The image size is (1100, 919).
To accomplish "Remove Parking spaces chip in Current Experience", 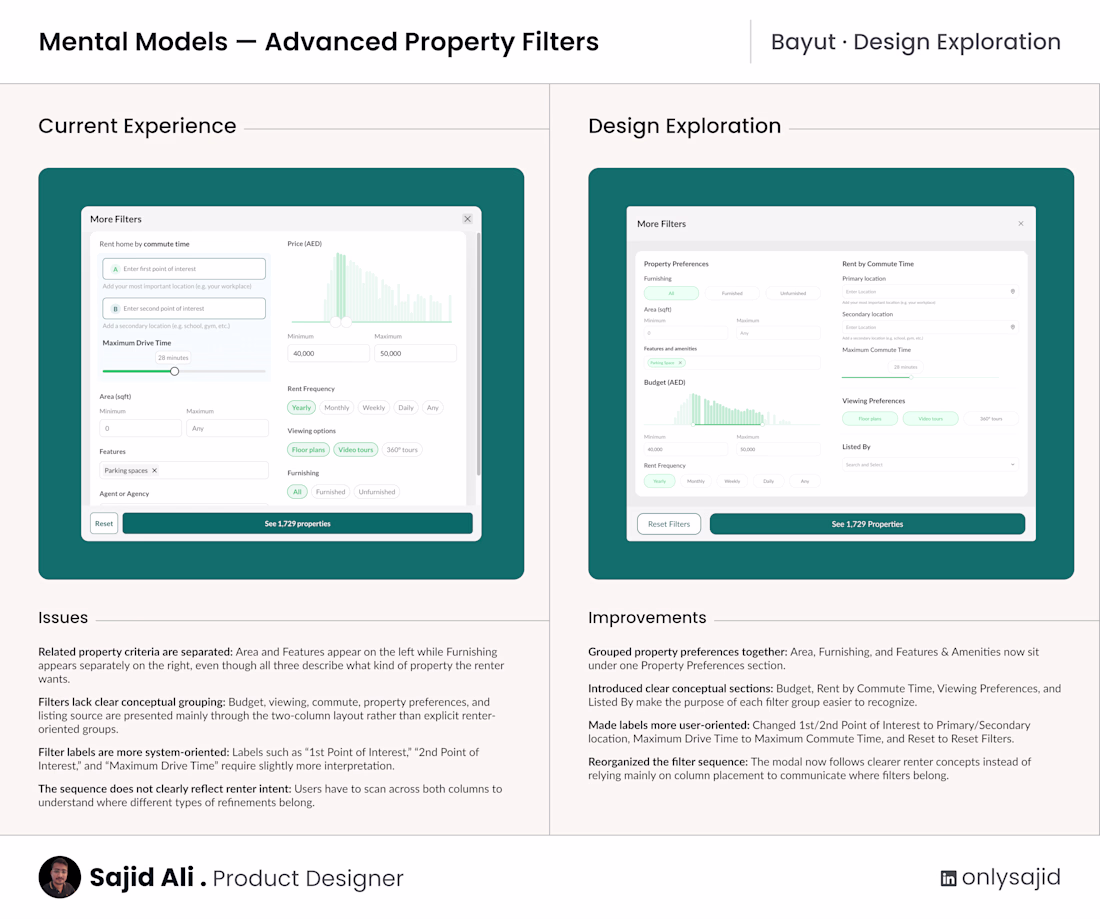I will point(154,471).
